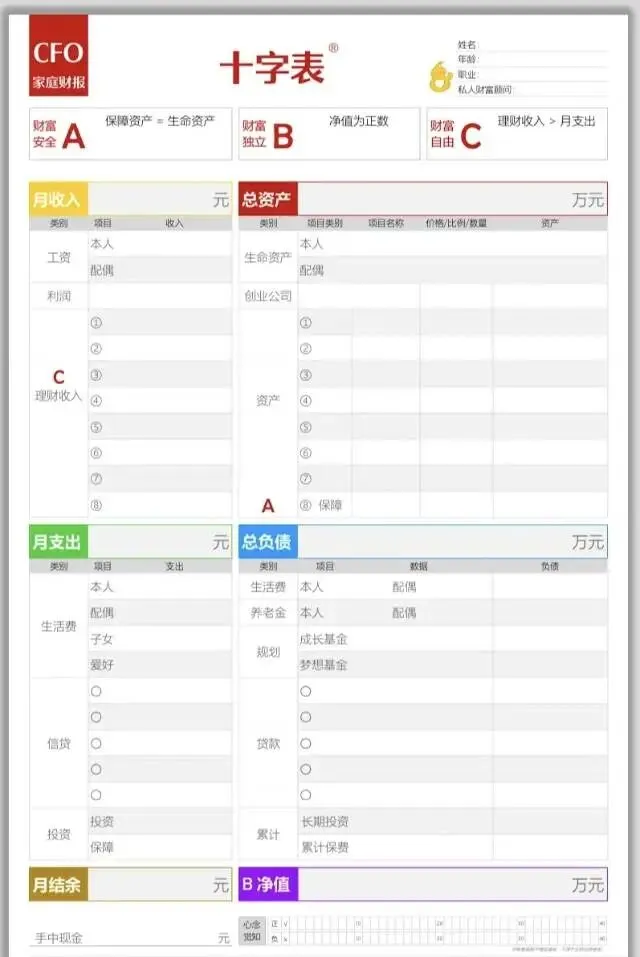The height and width of the screenshot is (957, 640).
Task: Click the 年龄 field line
Action: [532, 60]
